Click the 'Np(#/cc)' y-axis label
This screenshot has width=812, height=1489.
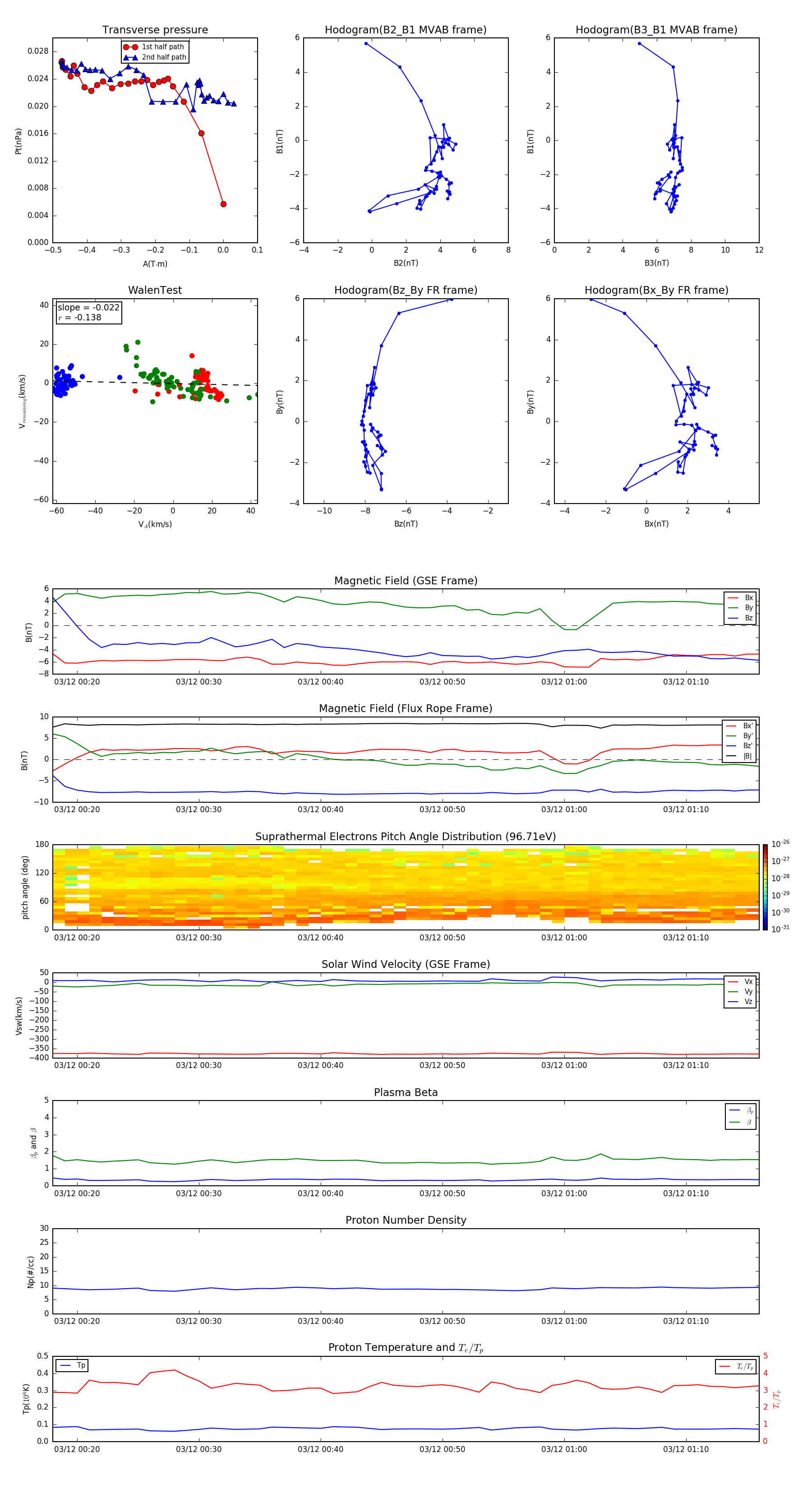point(31,1272)
